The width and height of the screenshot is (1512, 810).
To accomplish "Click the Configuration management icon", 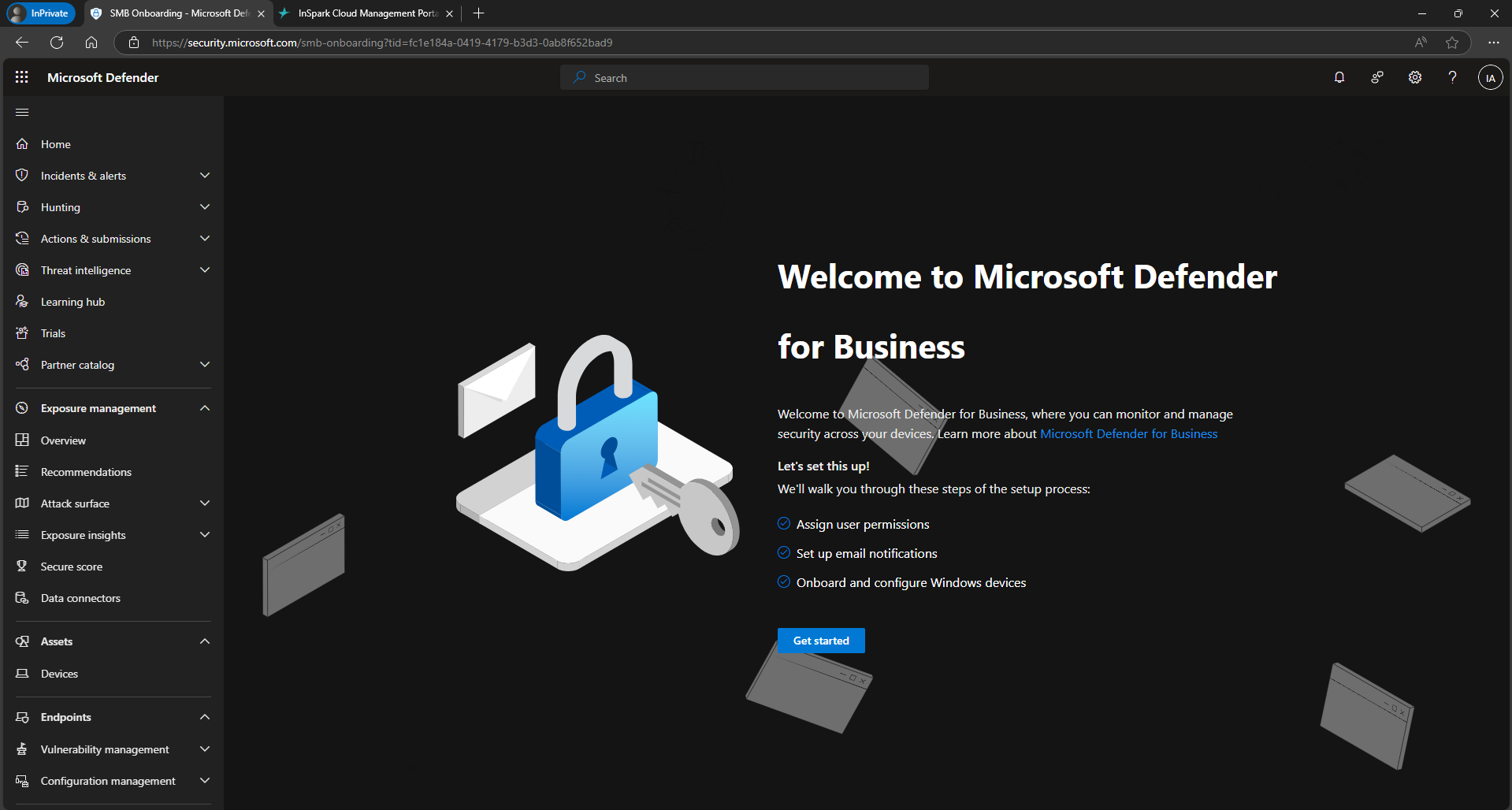I will pyautogui.click(x=22, y=780).
